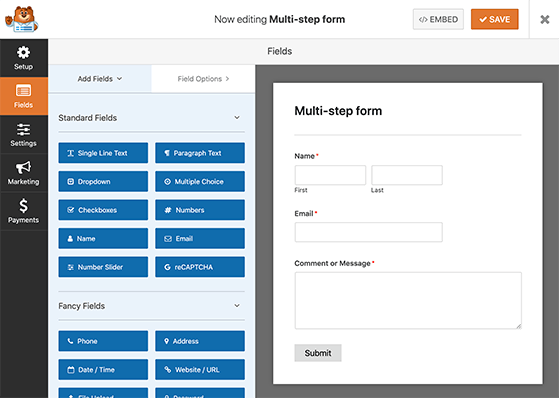Add a Multiple Choice field
The width and height of the screenshot is (559, 398).
pos(200,182)
